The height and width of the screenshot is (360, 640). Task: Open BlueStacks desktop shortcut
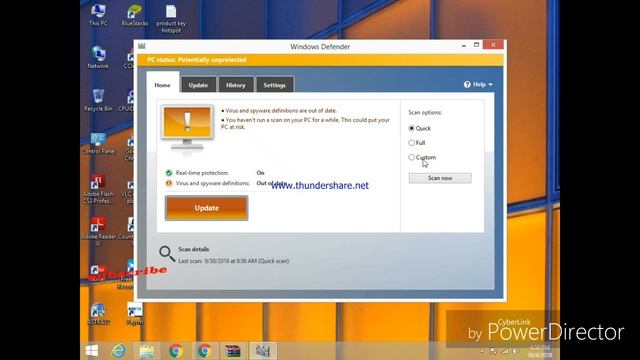(135, 15)
